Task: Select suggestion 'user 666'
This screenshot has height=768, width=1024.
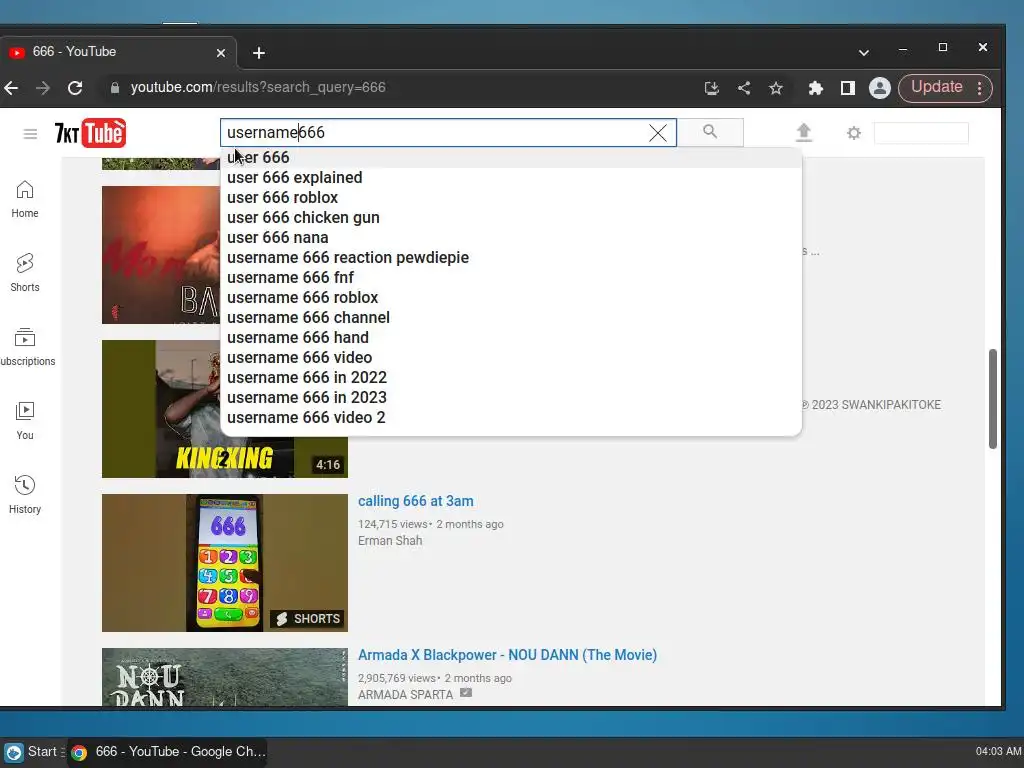Action: 511,157
